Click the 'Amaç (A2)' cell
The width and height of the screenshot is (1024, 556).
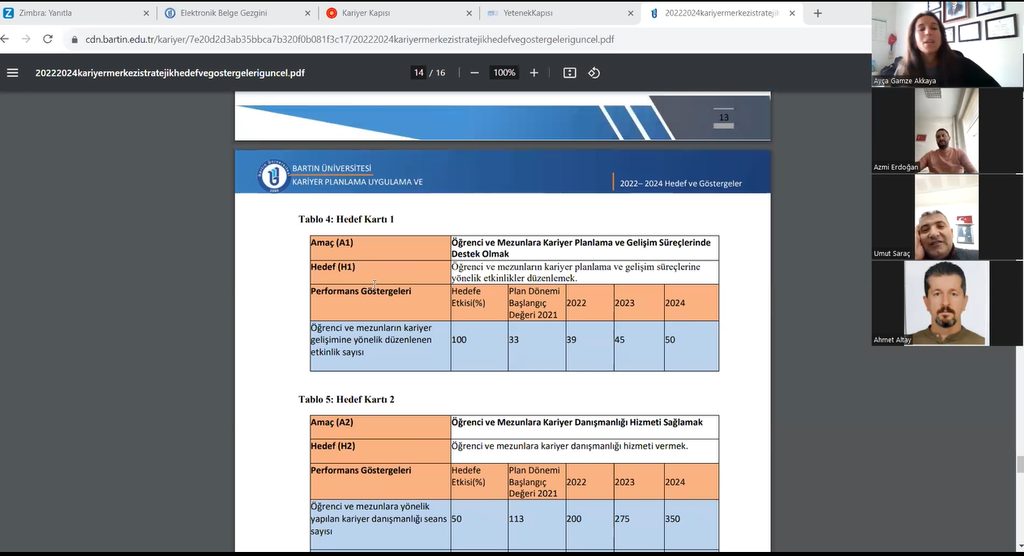point(380,427)
